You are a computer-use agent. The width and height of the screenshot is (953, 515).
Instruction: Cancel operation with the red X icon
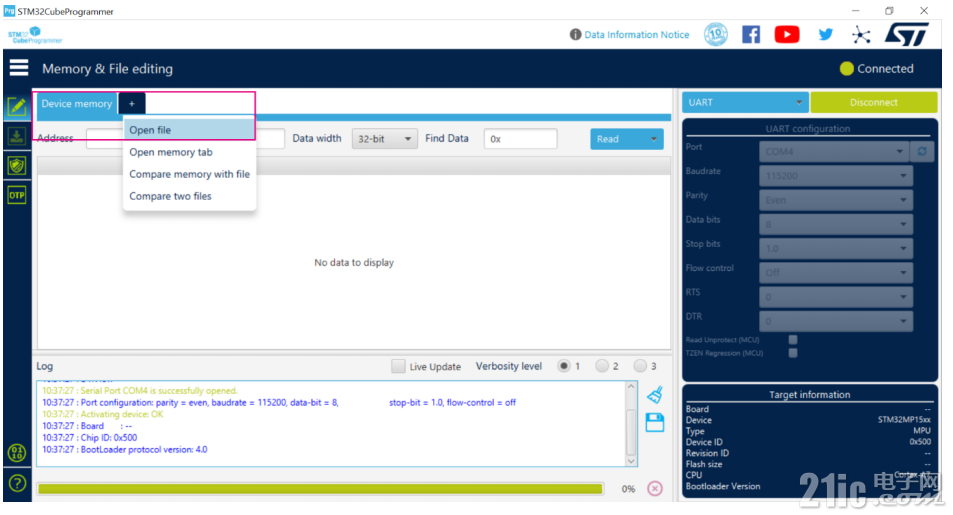(x=655, y=488)
